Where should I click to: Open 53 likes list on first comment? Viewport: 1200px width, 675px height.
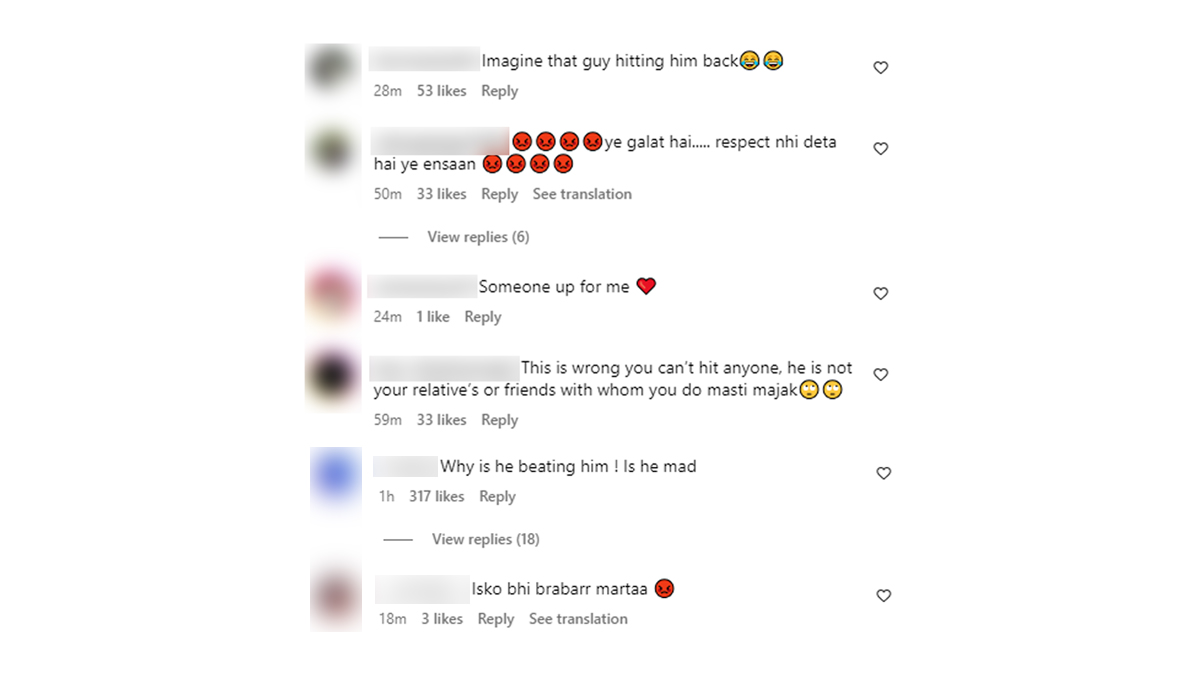coord(442,91)
